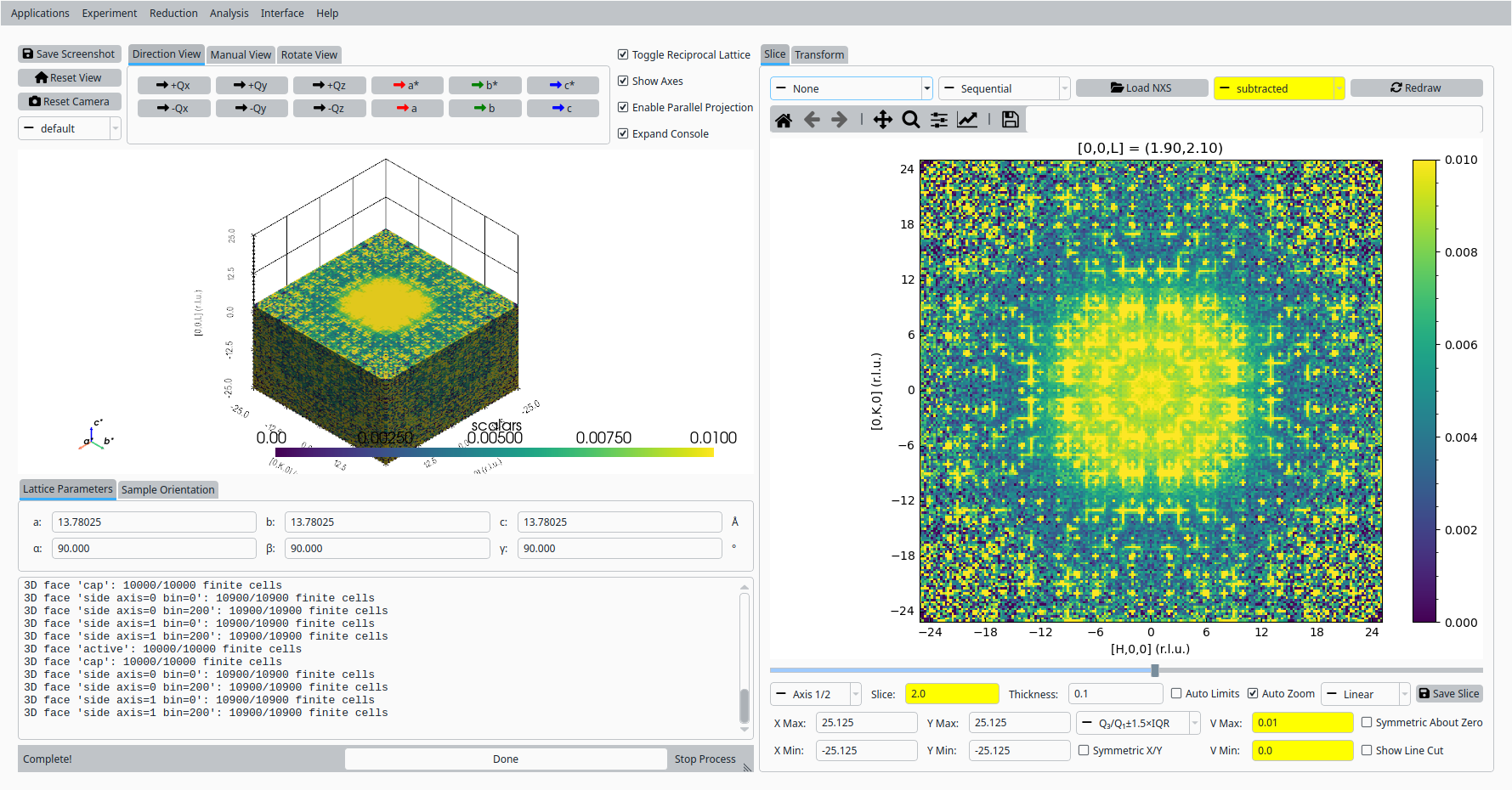Open the Reduction menu
Screen dimensions: 1512x790
pos(173,13)
